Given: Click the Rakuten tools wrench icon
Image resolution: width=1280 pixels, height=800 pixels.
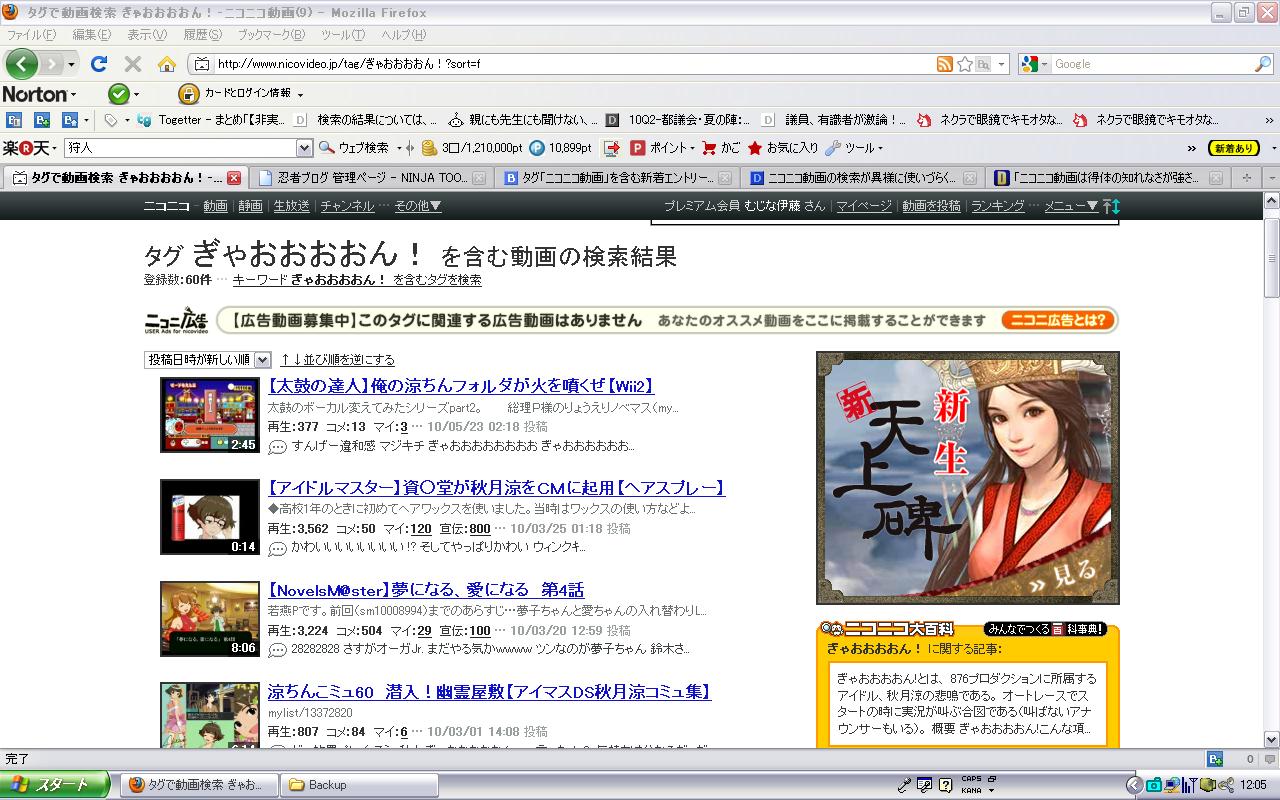Looking at the screenshot, I should click(832, 148).
